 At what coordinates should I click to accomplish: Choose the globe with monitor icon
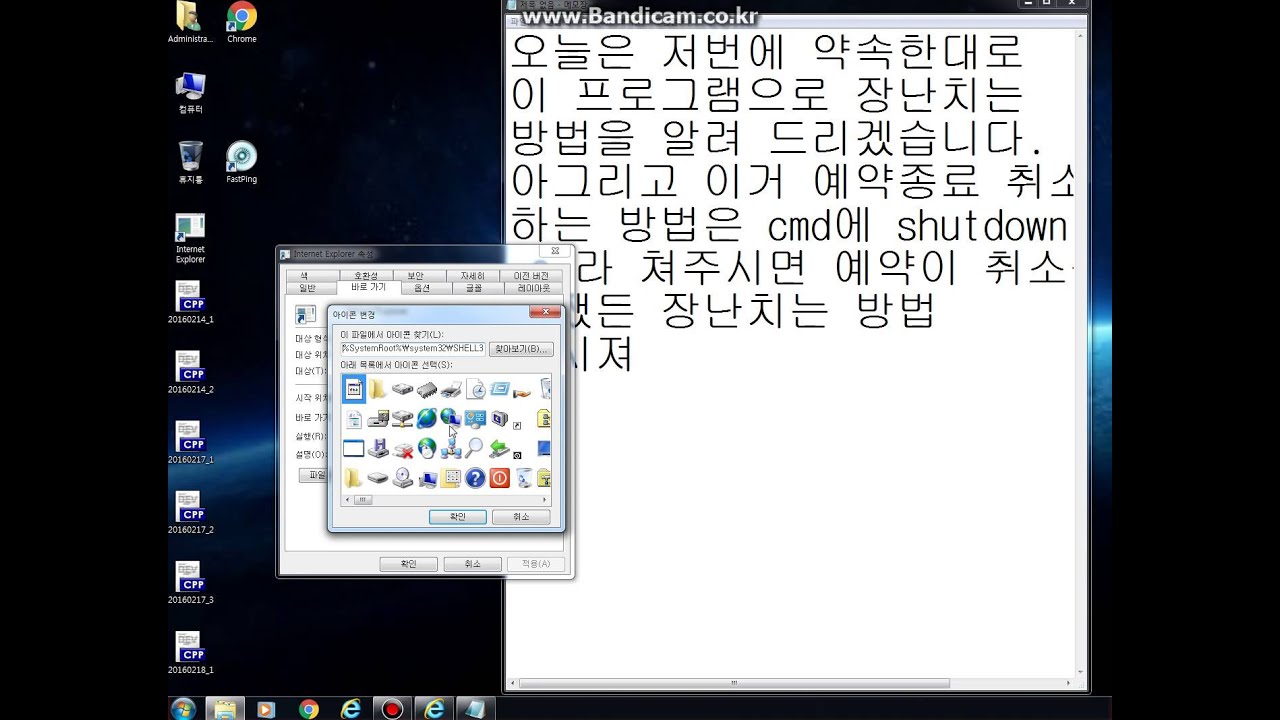(x=450, y=417)
